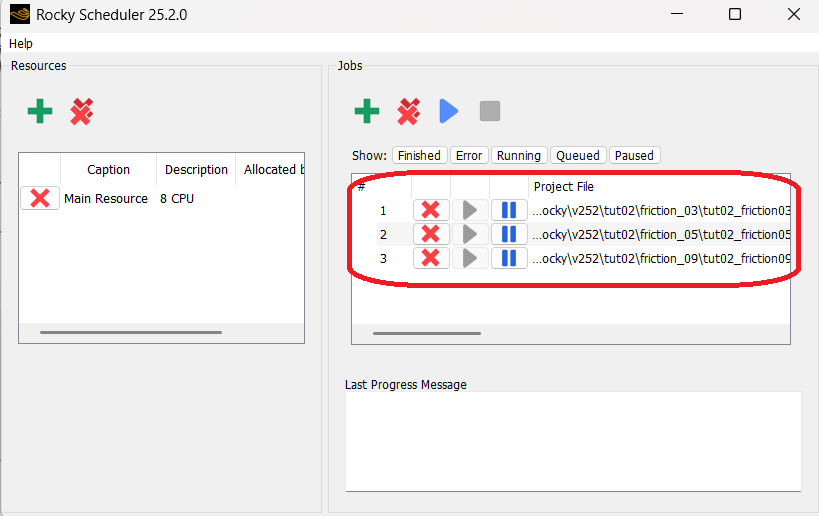The height and width of the screenshot is (516, 819).
Task: Pause job 2 friction_05
Action: (509, 234)
